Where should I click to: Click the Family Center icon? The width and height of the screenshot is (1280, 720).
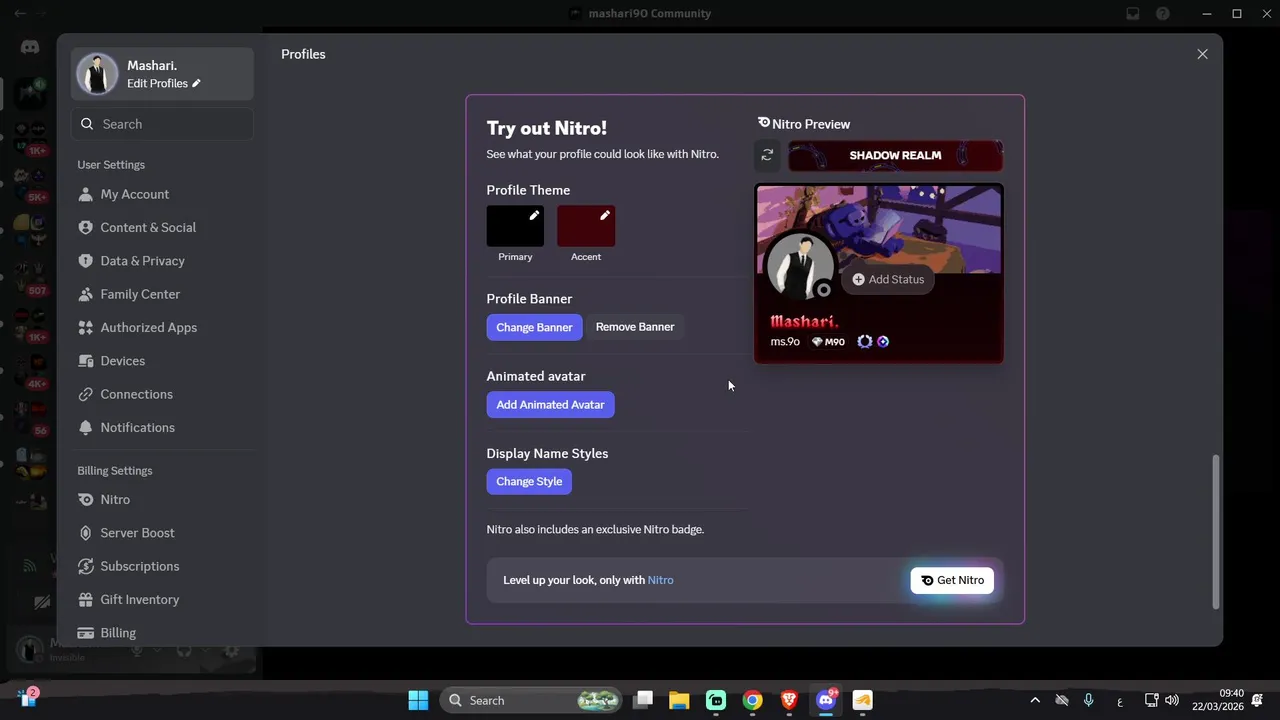pos(86,294)
